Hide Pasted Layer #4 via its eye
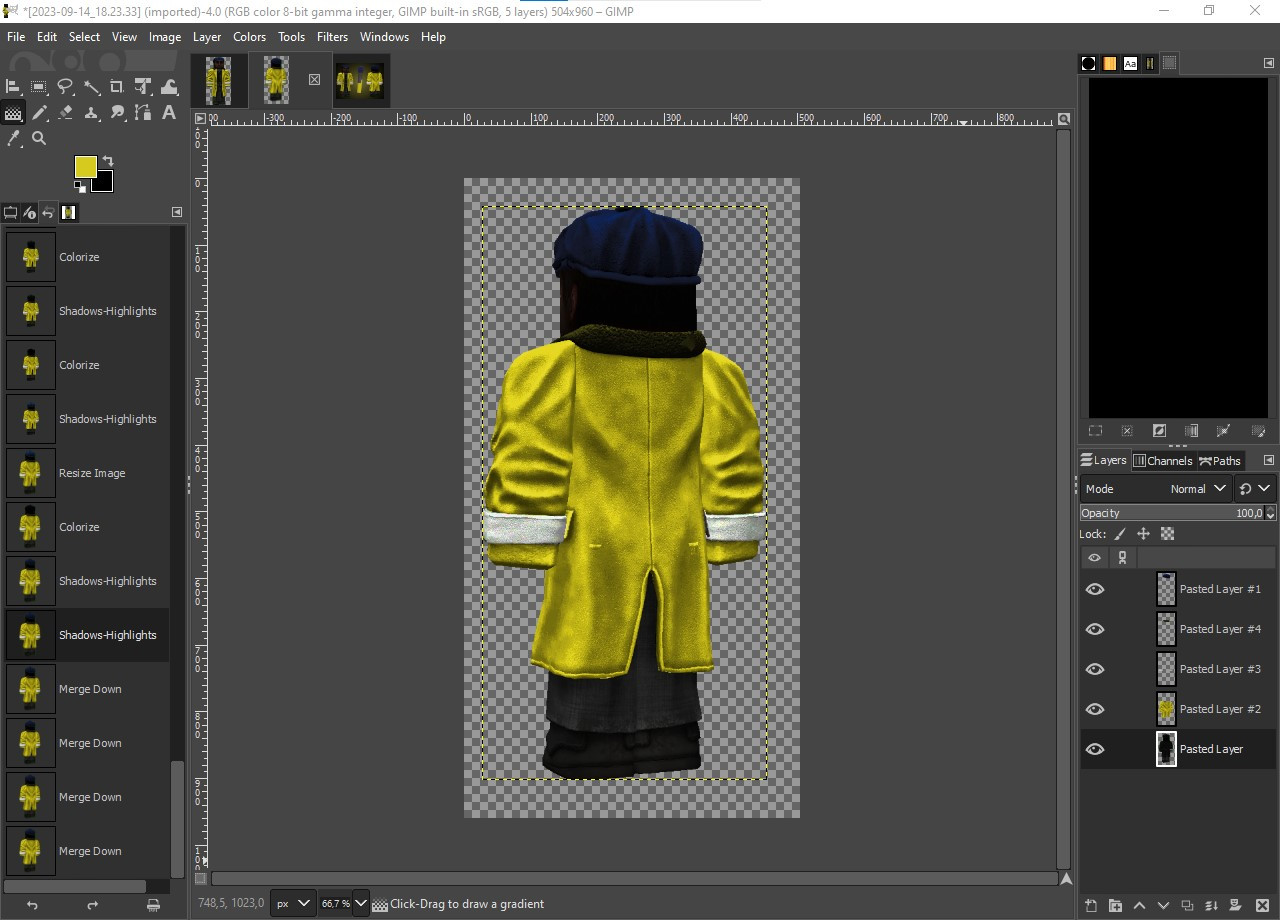 click(x=1095, y=629)
